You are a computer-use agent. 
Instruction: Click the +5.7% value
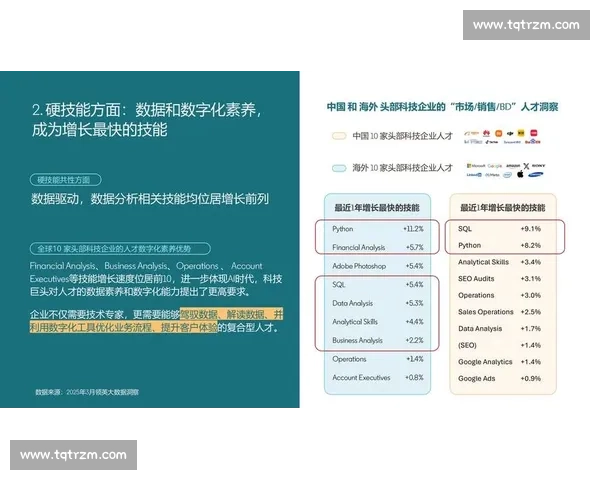[x=415, y=248]
